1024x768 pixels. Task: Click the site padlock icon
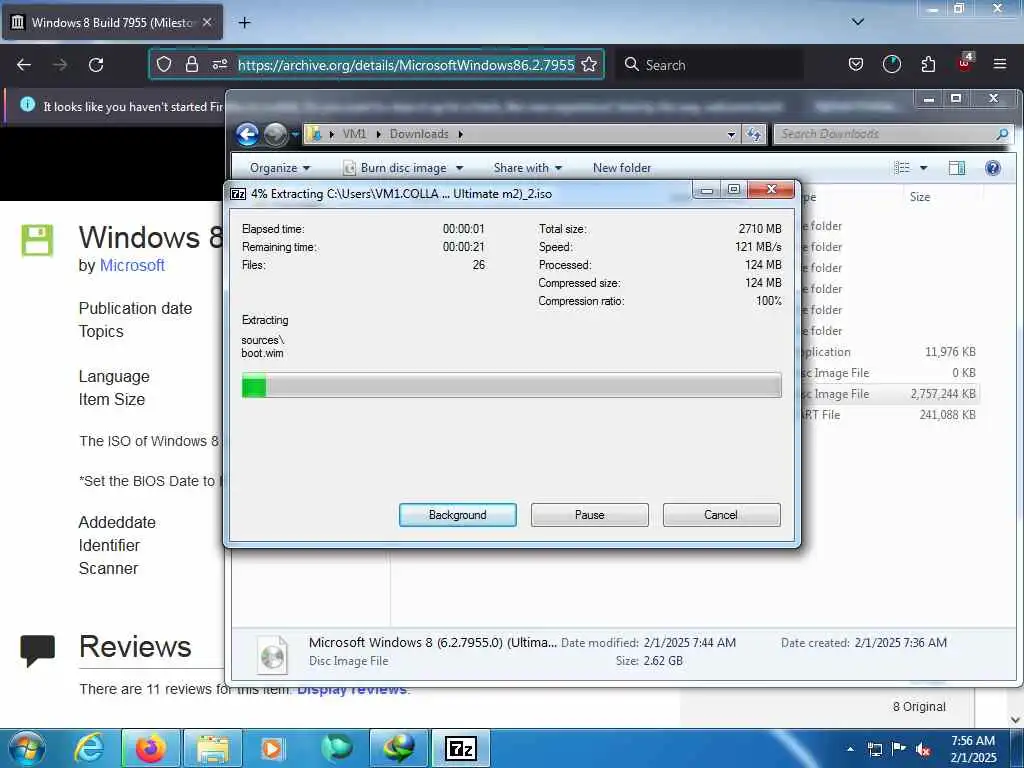click(x=191, y=64)
